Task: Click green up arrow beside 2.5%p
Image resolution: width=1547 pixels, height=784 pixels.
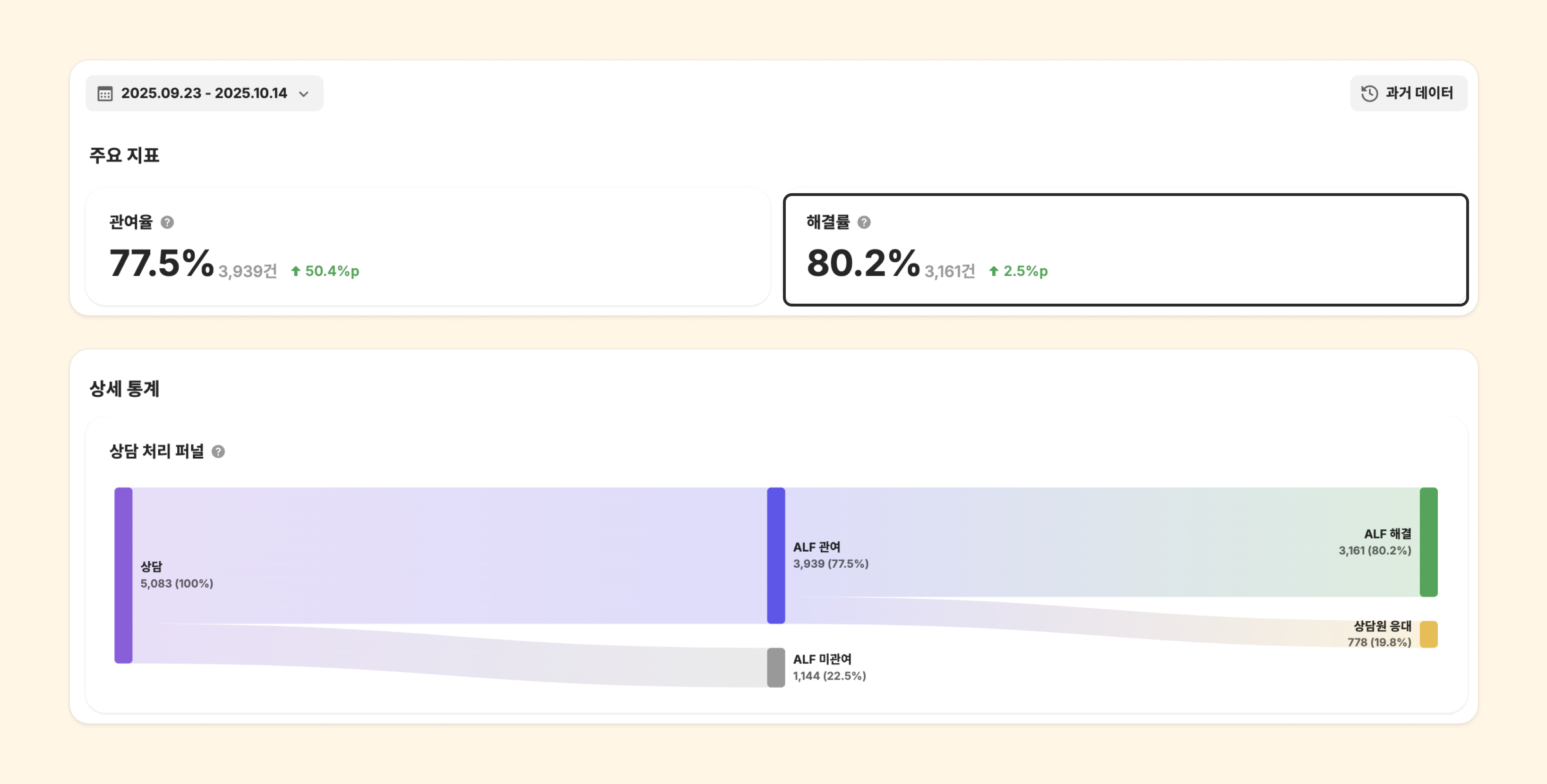Action: pyautogui.click(x=994, y=272)
